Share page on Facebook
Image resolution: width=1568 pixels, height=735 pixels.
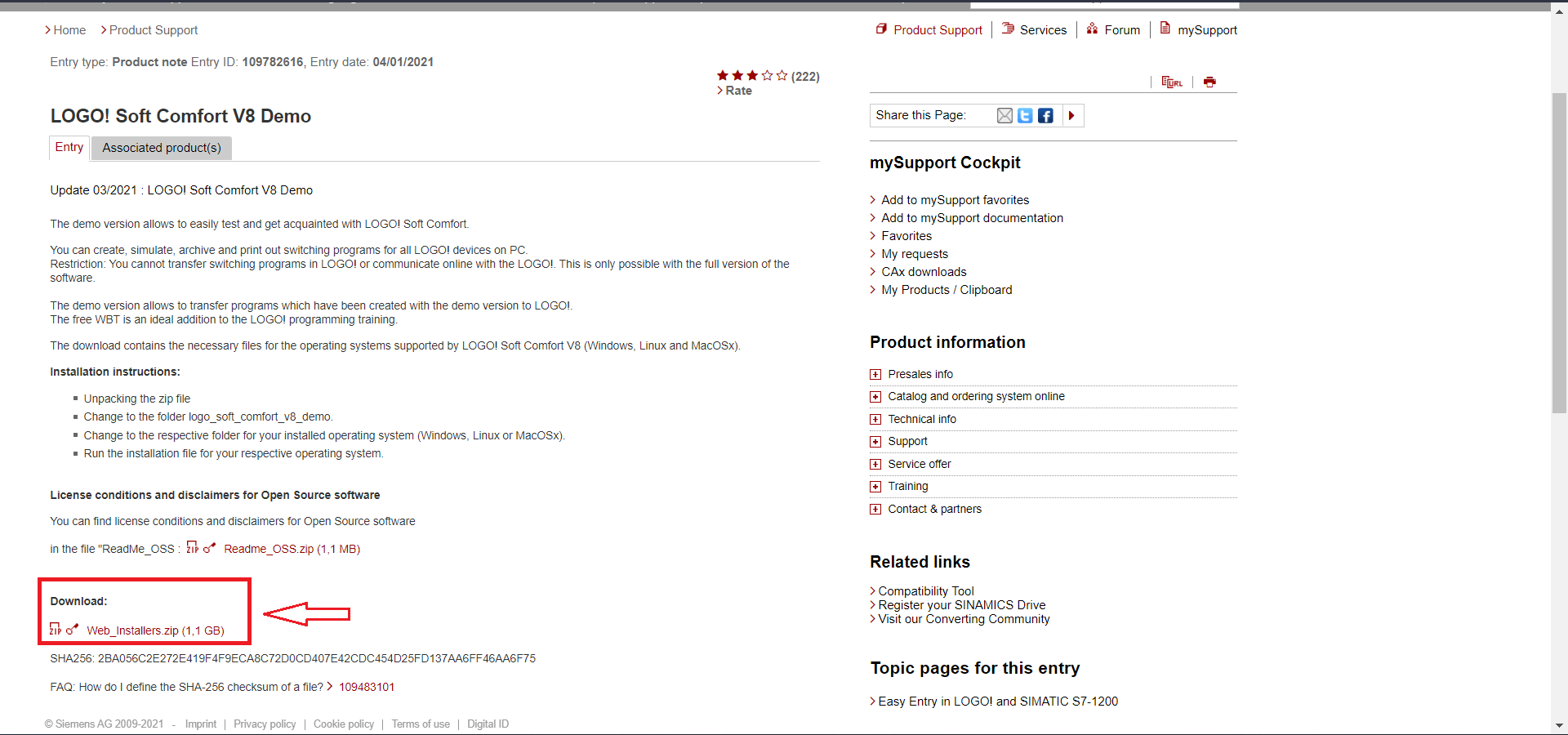point(1045,116)
